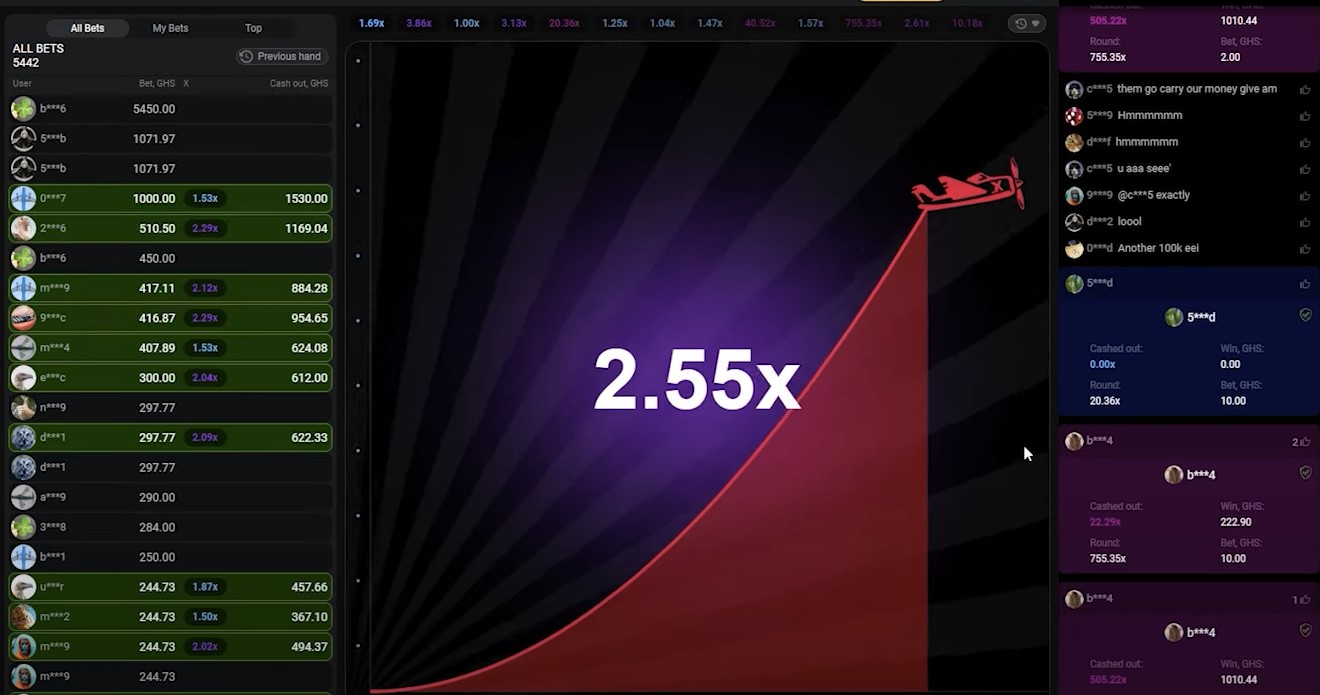This screenshot has height=695, width=1320.
Task: Click avatar of m***9 betting 417.11
Action: (x=23, y=288)
